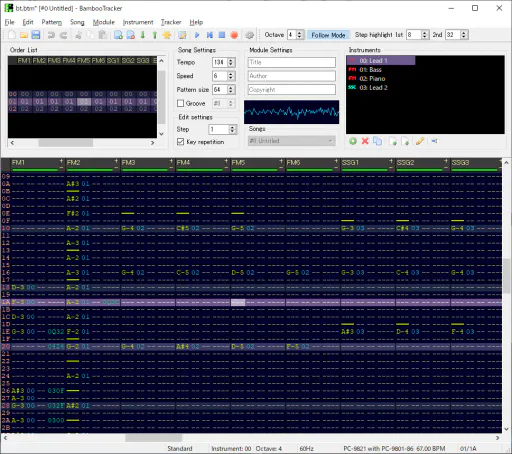The height and width of the screenshot is (454, 512).
Task: Open the Help menu
Action: [196, 22]
